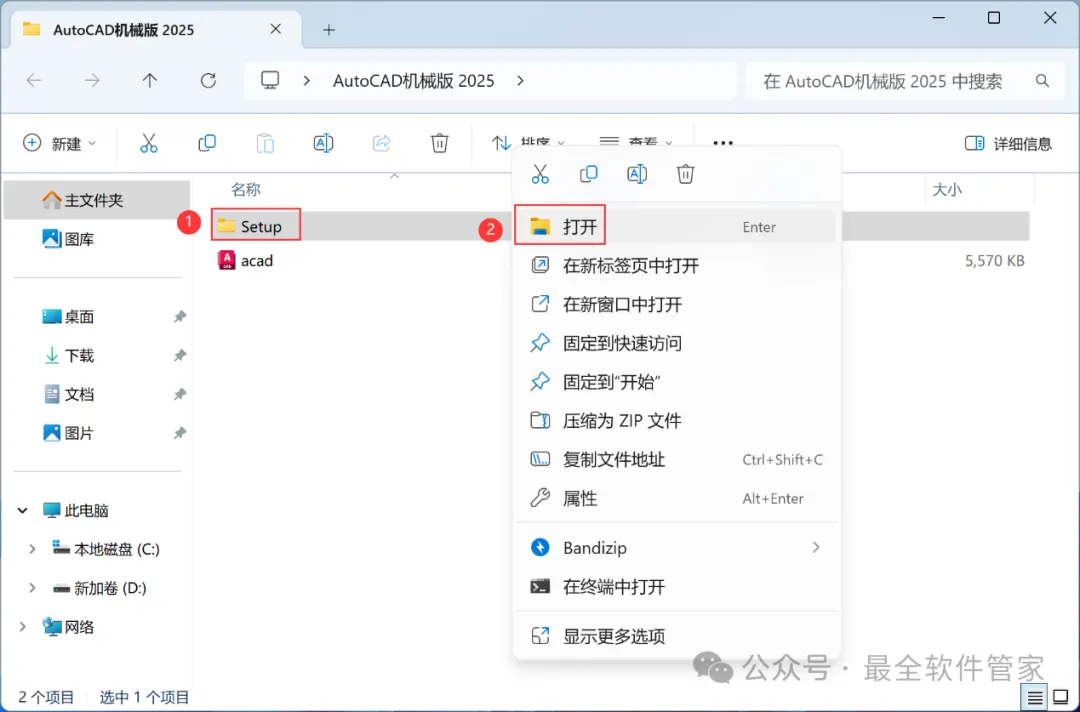Expand the chevron before AutoCAD机械版 2025 in the address bar
The height and width of the screenshot is (712, 1080).
coord(307,81)
